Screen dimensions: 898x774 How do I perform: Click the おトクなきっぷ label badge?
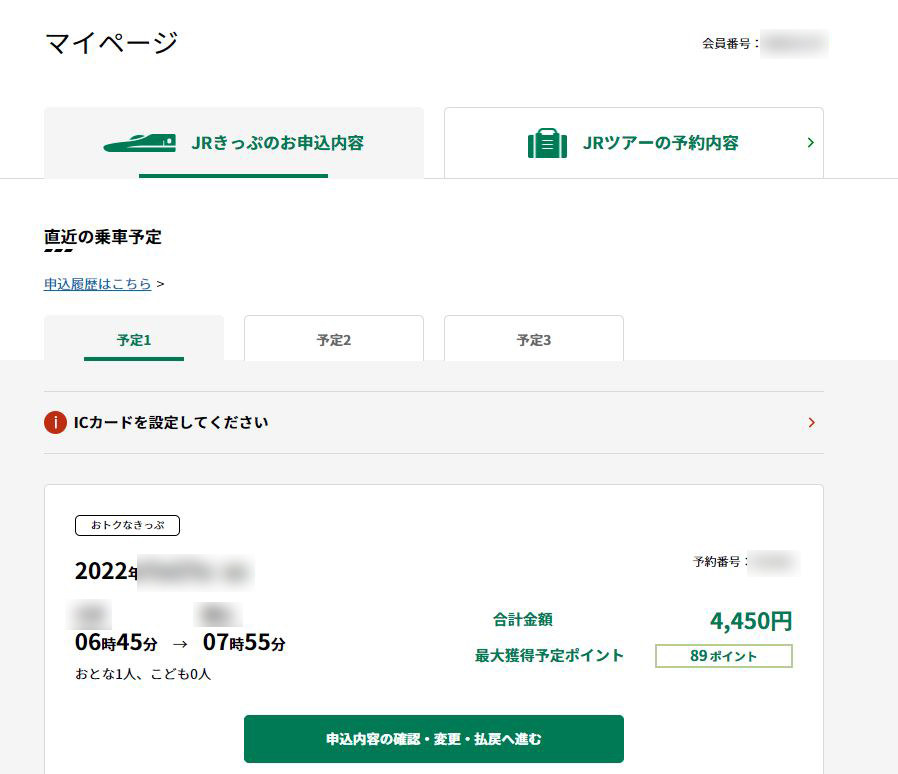pyautogui.click(x=127, y=525)
